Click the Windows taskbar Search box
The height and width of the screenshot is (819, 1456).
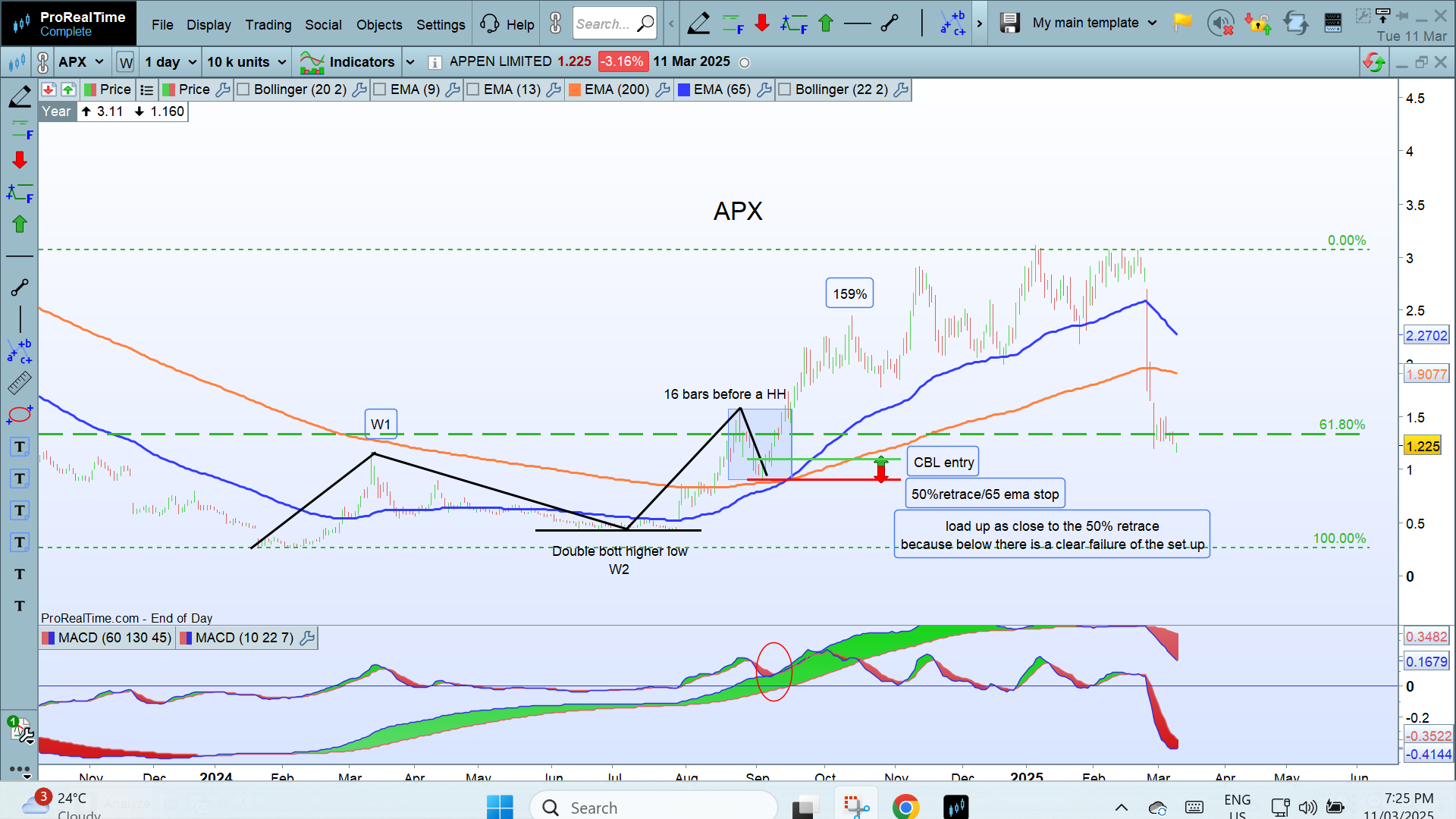(654, 808)
